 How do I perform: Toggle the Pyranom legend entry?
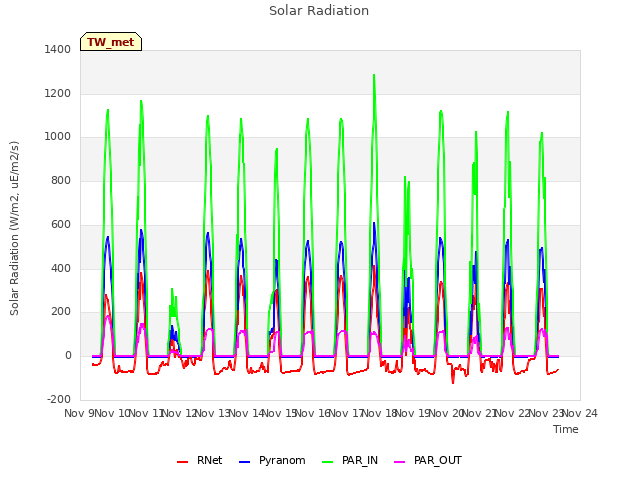click(x=272, y=461)
